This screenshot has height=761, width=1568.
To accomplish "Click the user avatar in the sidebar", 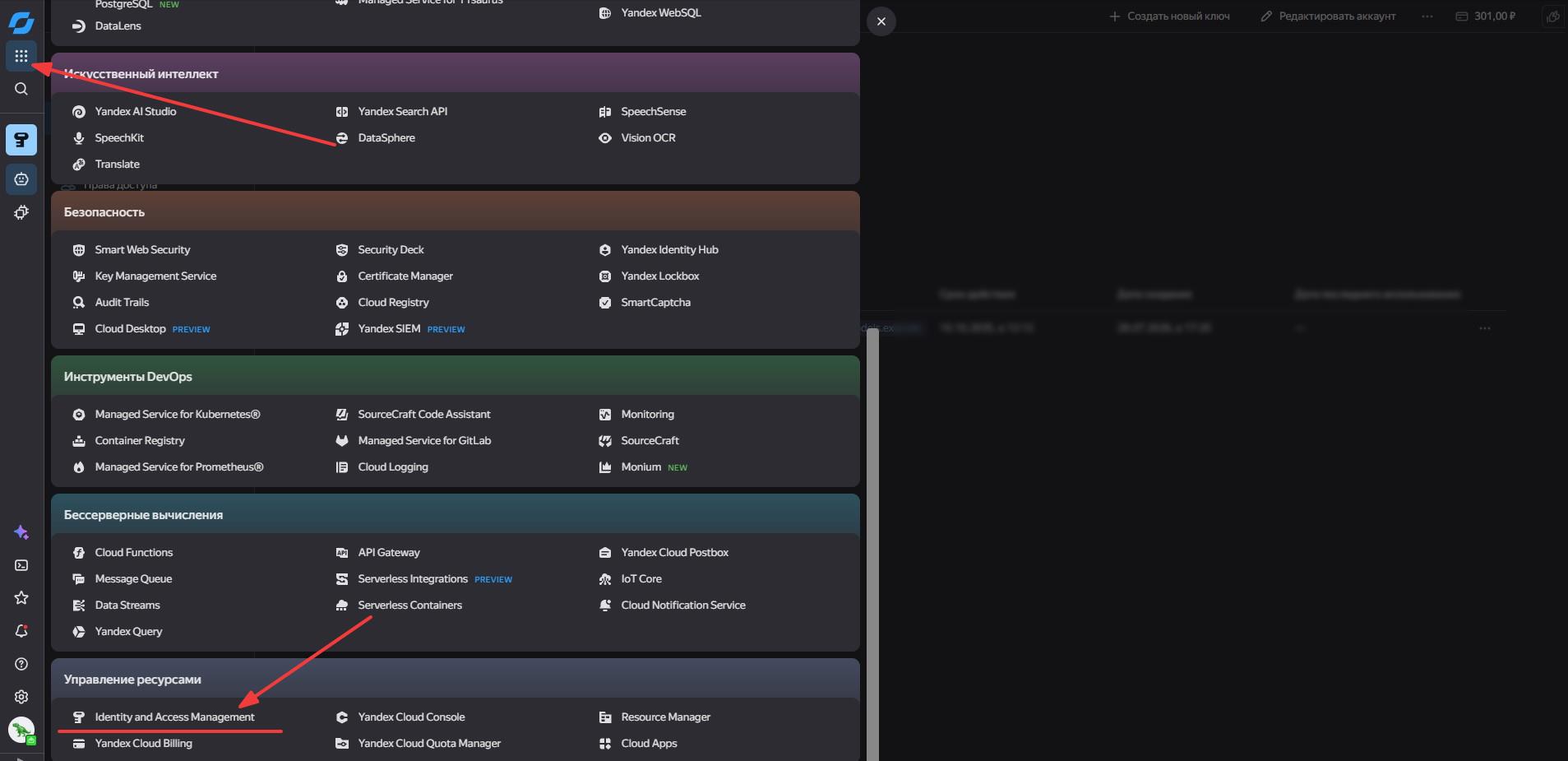I will [21, 730].
